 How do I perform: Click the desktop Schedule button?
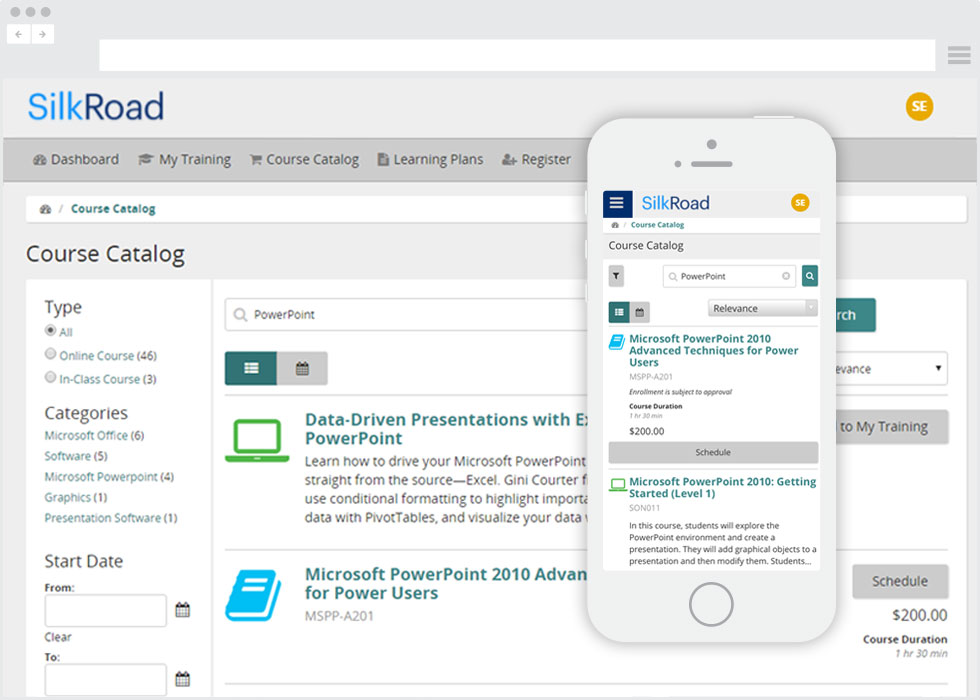pos(900,581)
